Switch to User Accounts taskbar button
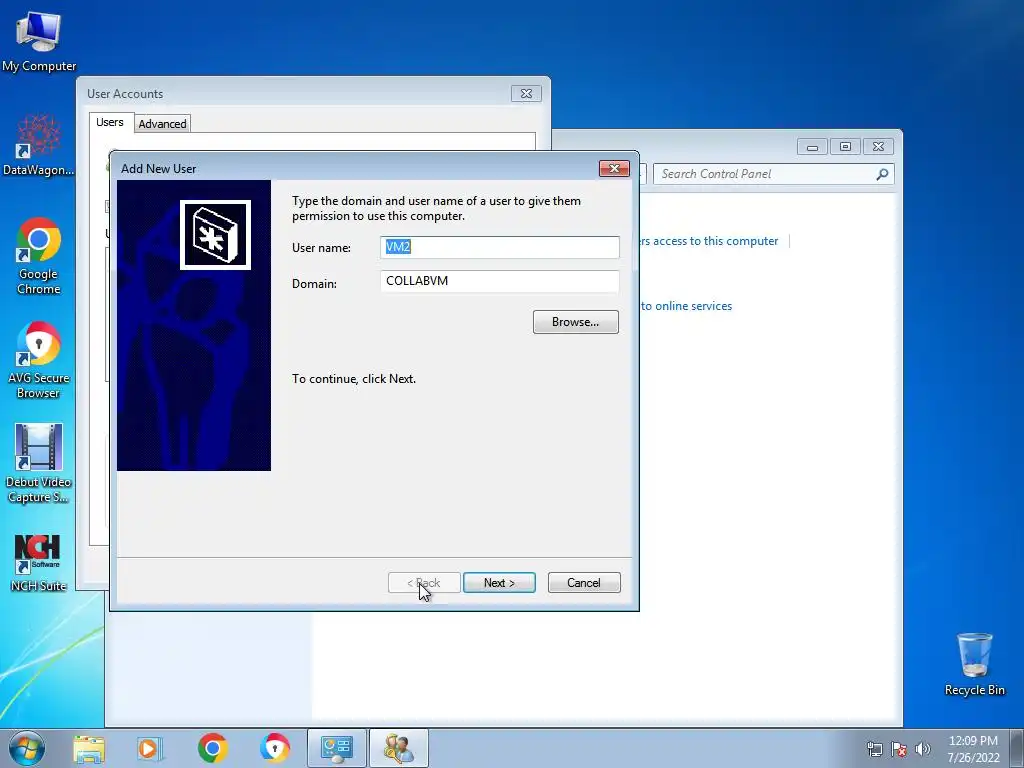The width and height of the screenshot is (1024, 768). click(399, 748)
